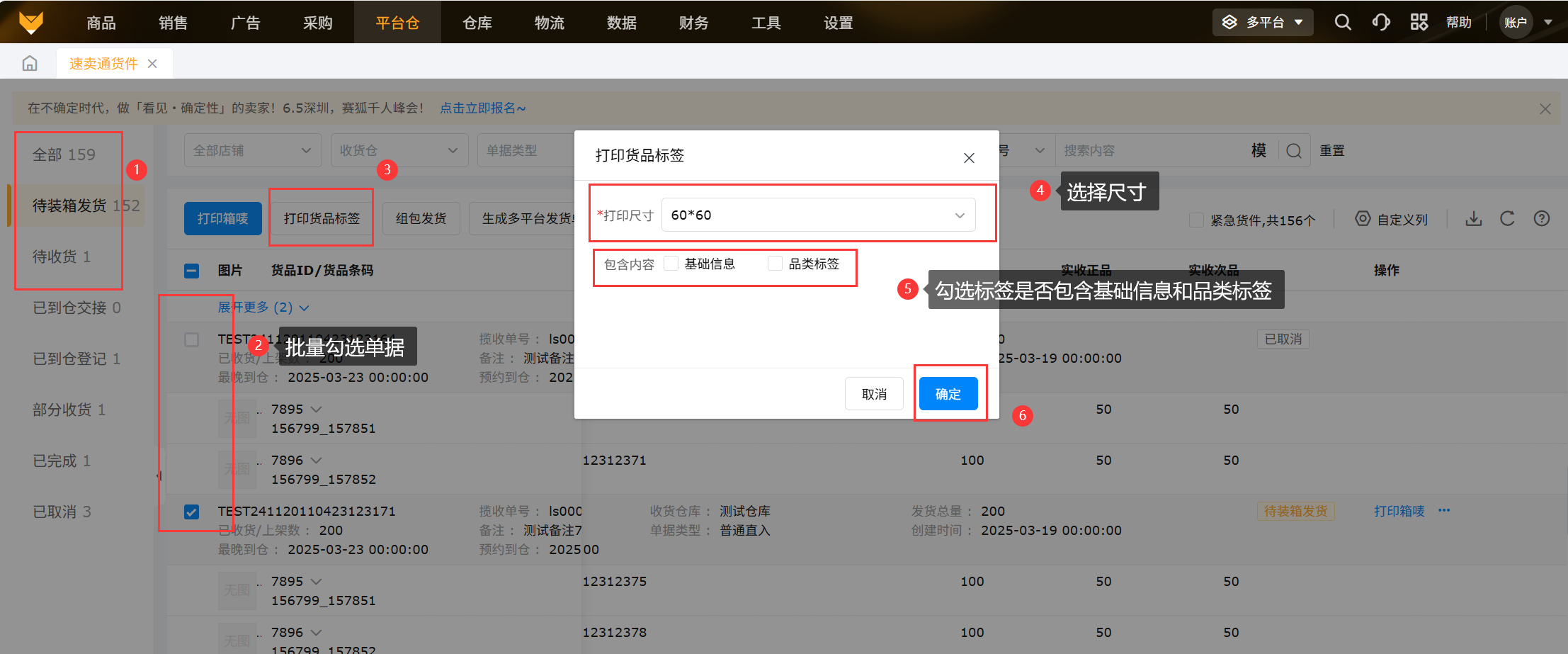Select the 待收货 status tab

(x=62, y=256)
